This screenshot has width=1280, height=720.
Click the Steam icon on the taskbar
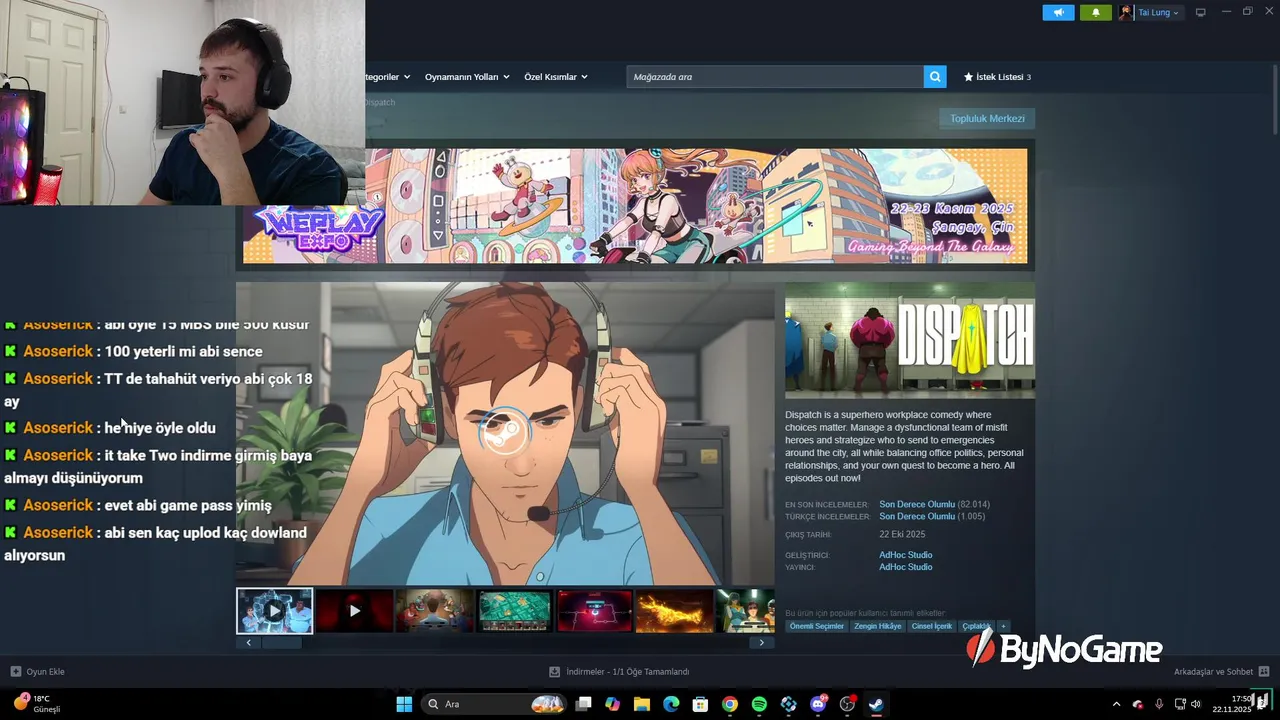[876, 704]
